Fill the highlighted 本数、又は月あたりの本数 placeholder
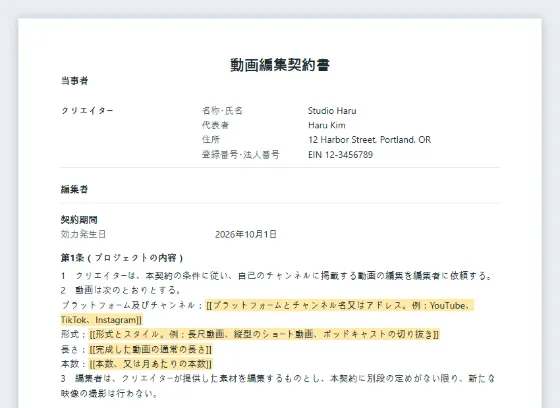 coord(150,364)
